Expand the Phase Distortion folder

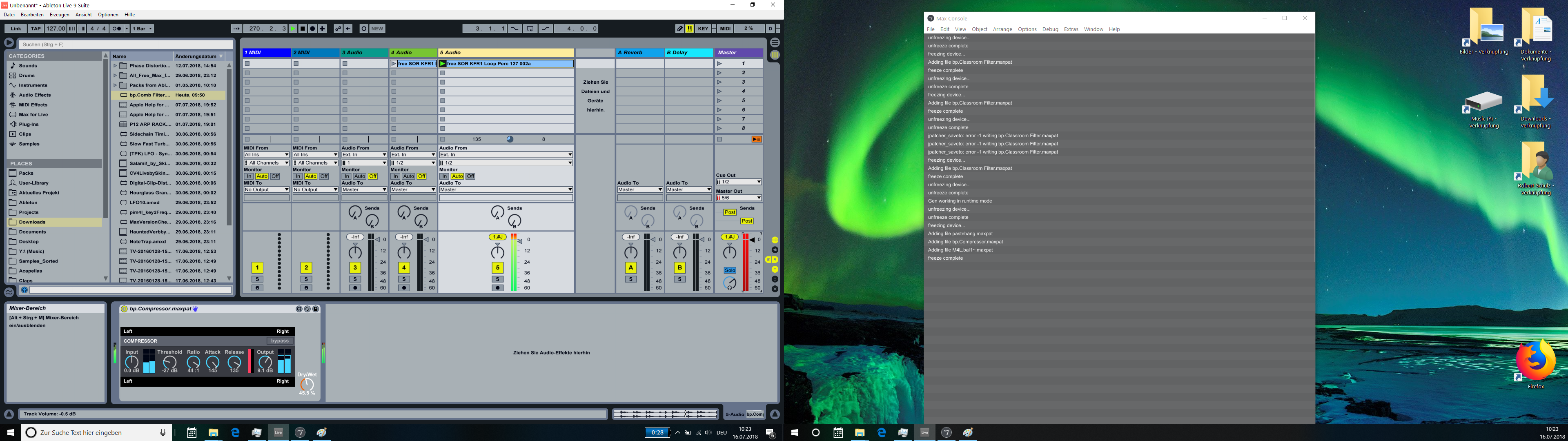pyautogui.click(x=115, y=66)
